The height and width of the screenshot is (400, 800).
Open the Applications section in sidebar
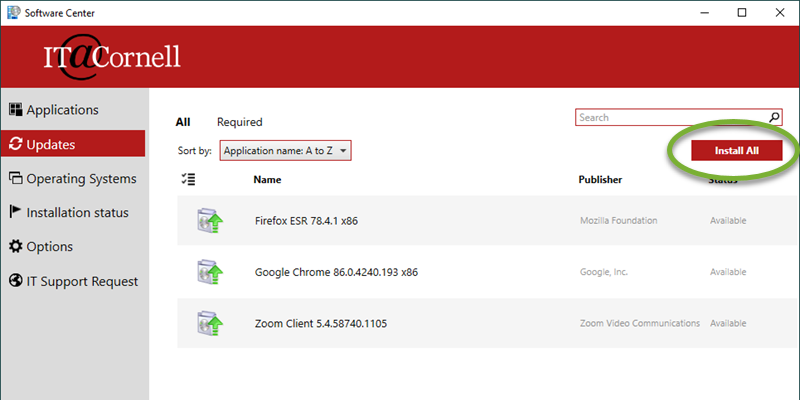(62, 110)
